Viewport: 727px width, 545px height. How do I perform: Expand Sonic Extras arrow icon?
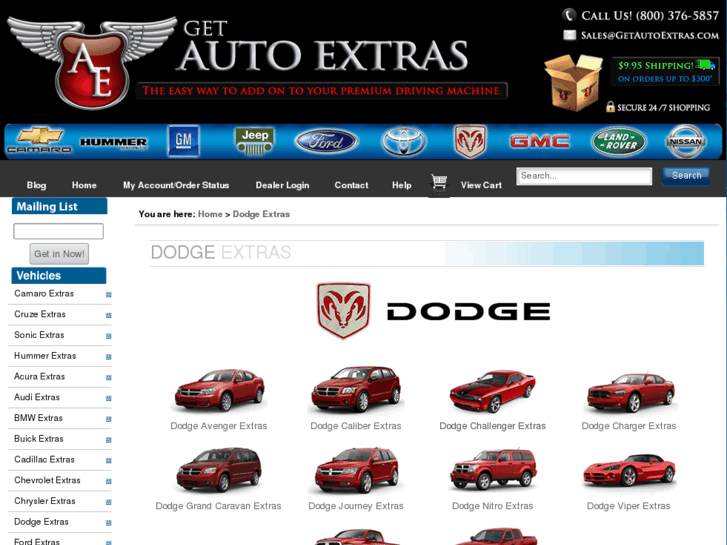pos(108,336)
